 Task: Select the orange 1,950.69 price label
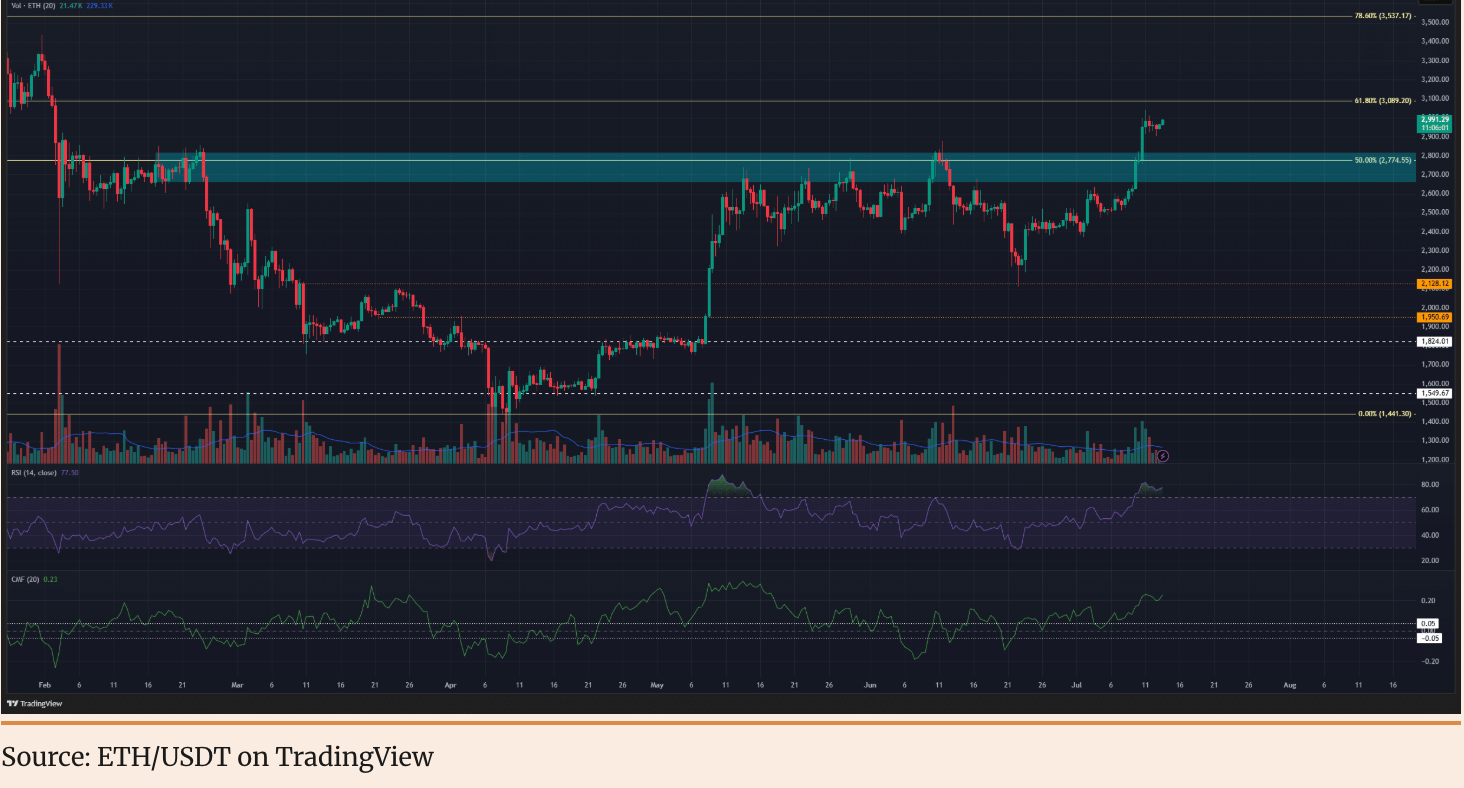click(1434, 317)
